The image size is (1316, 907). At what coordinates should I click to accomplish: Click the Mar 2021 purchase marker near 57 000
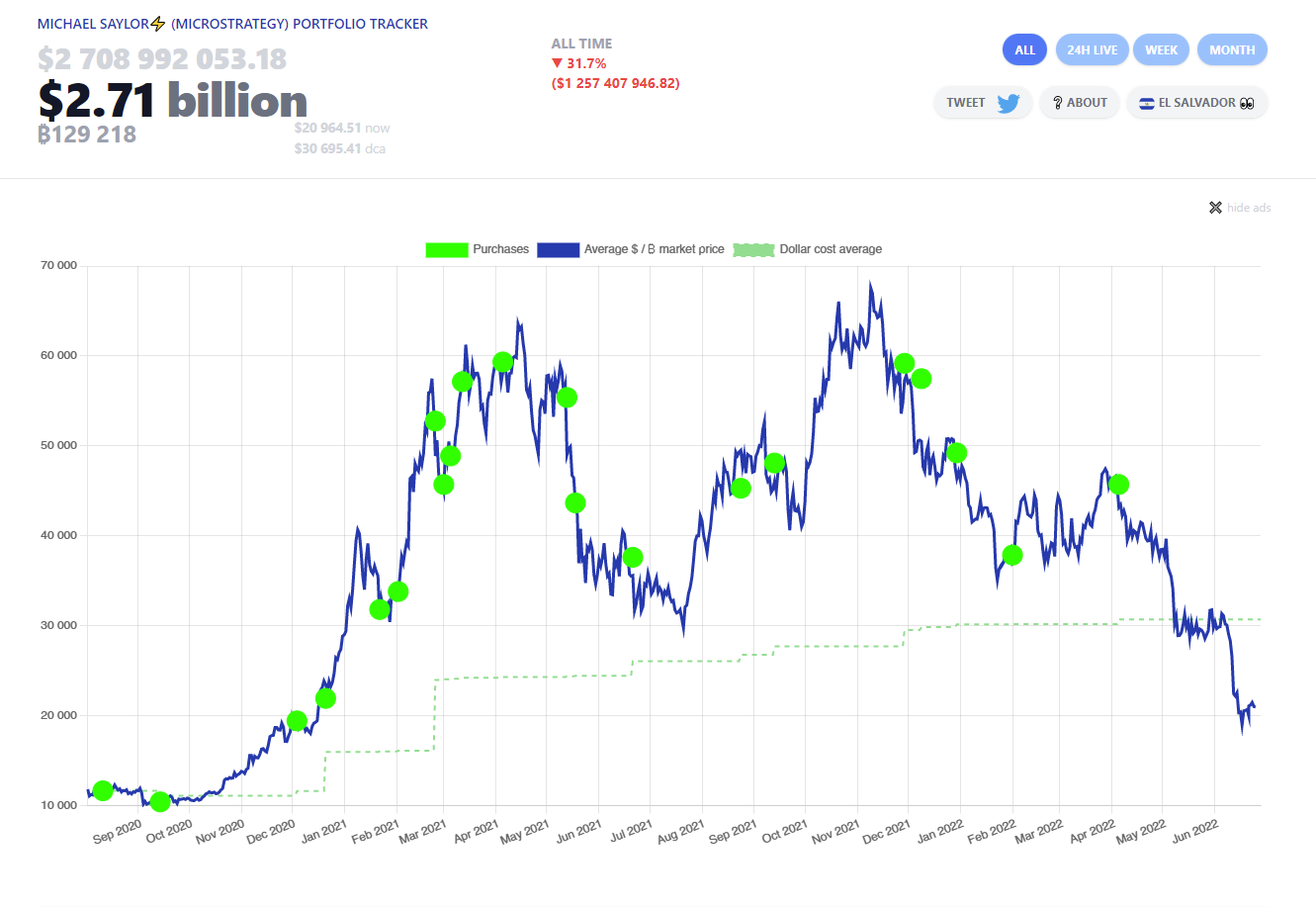pyautogui.click(x=462, y=382)
